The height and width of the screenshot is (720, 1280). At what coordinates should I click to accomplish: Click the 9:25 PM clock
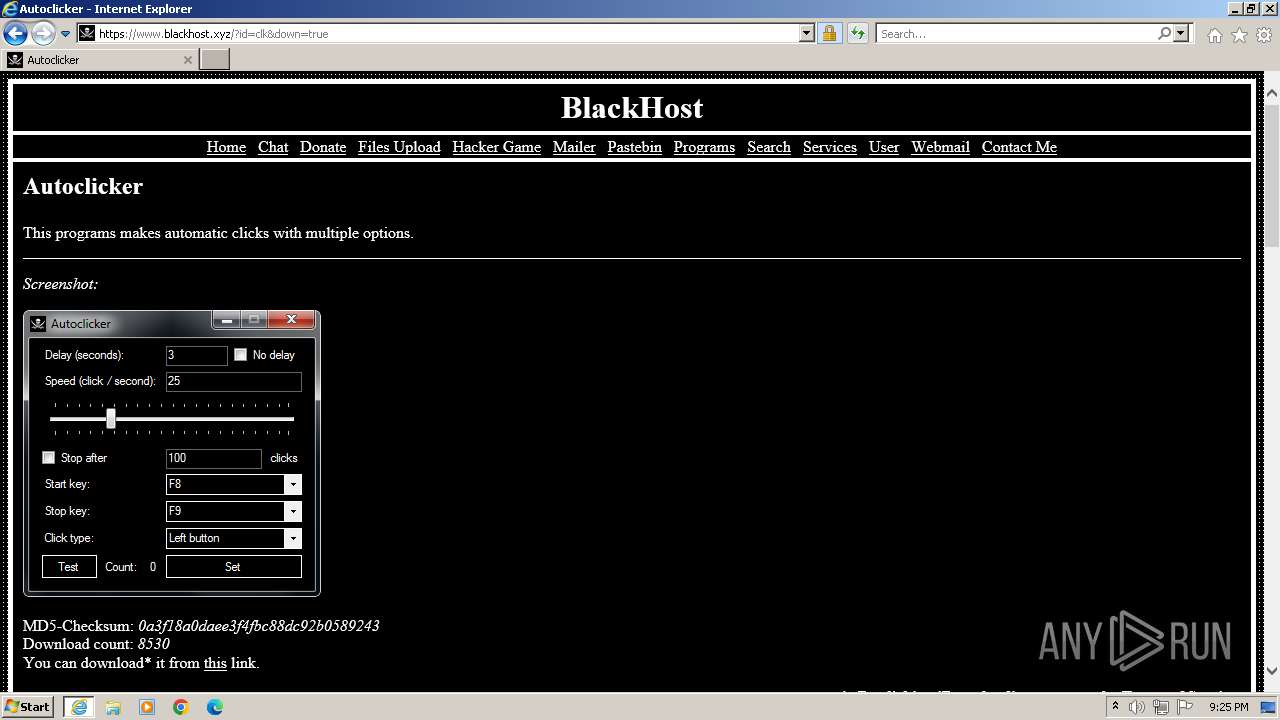point(1229,707)
